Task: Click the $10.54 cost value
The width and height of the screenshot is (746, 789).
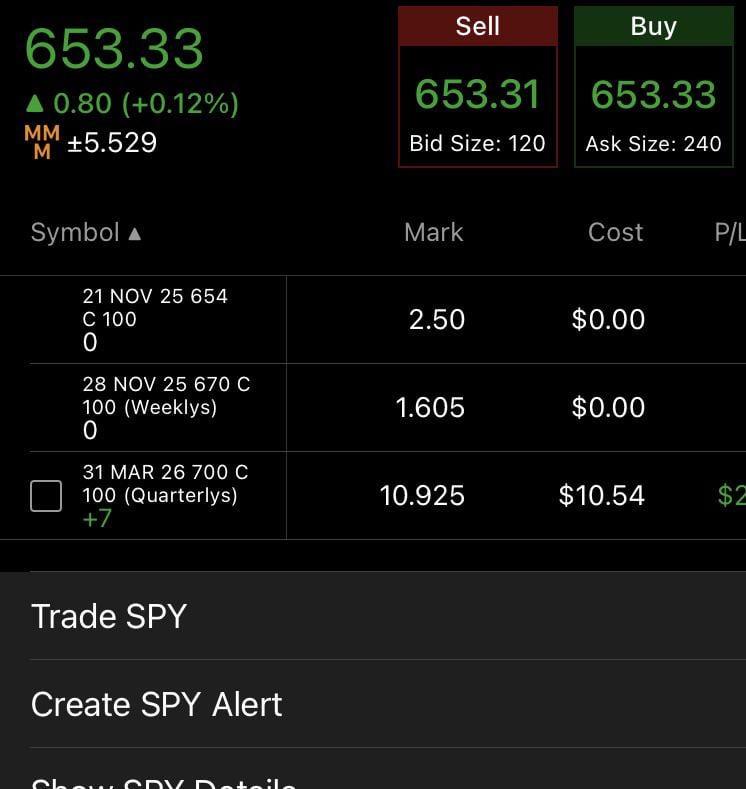Action: (602, 496)
